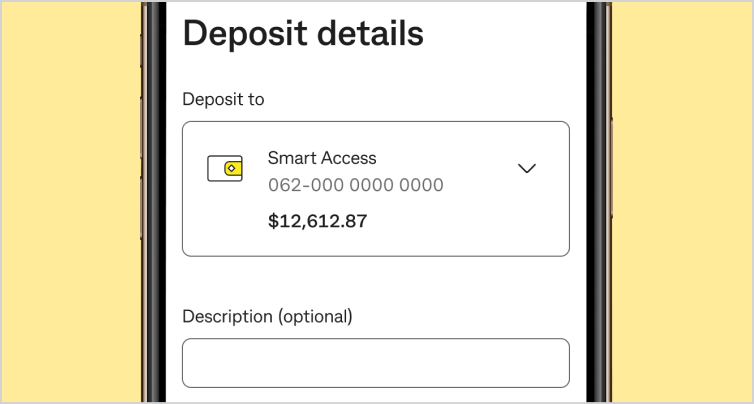Viewport: 754px width, 404px height.
Task: Click the yellow clasp on the wallet icon
Action: (232, 168)
